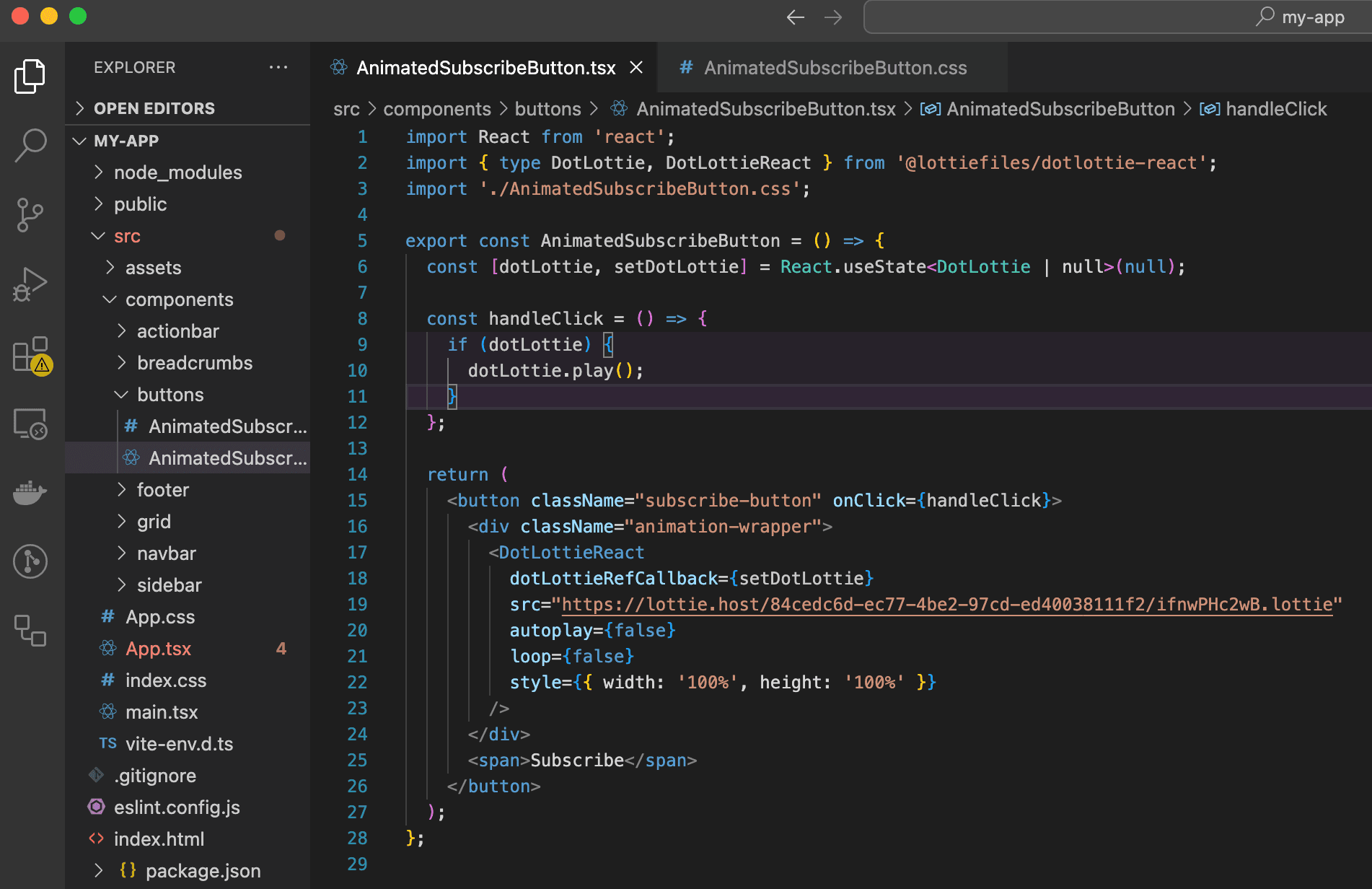Screen dimensions: 1372x889
Task: Open the Explorer view in activity bar
Action: point(30,76)
